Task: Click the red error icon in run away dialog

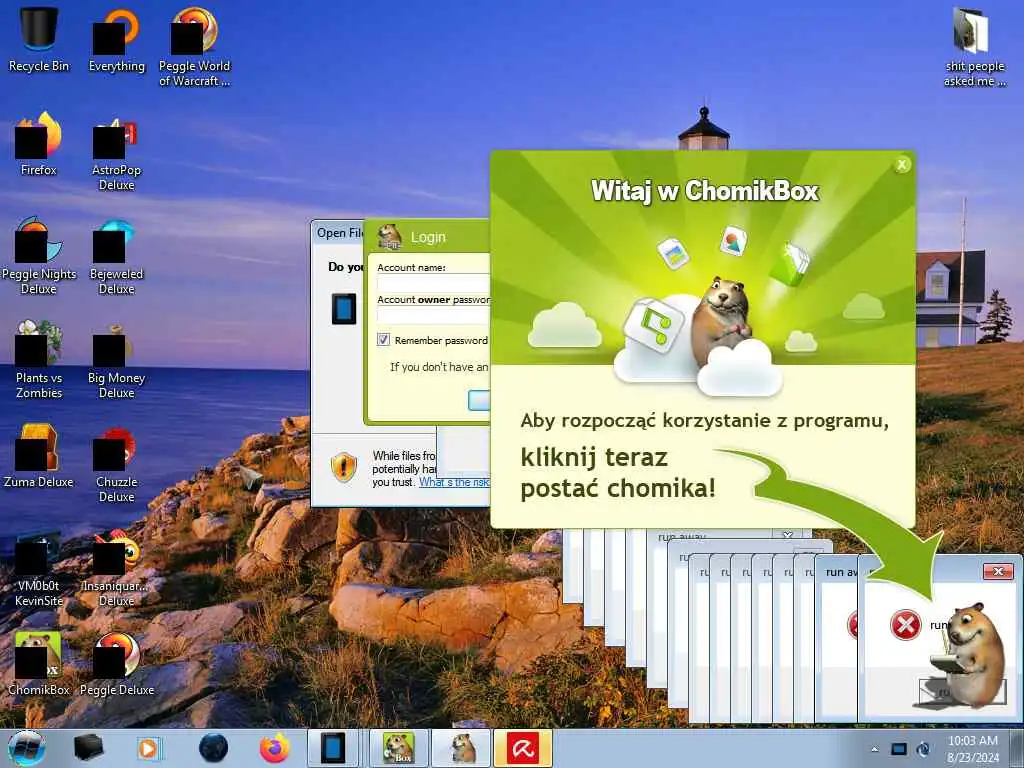Action: point(906,625)
